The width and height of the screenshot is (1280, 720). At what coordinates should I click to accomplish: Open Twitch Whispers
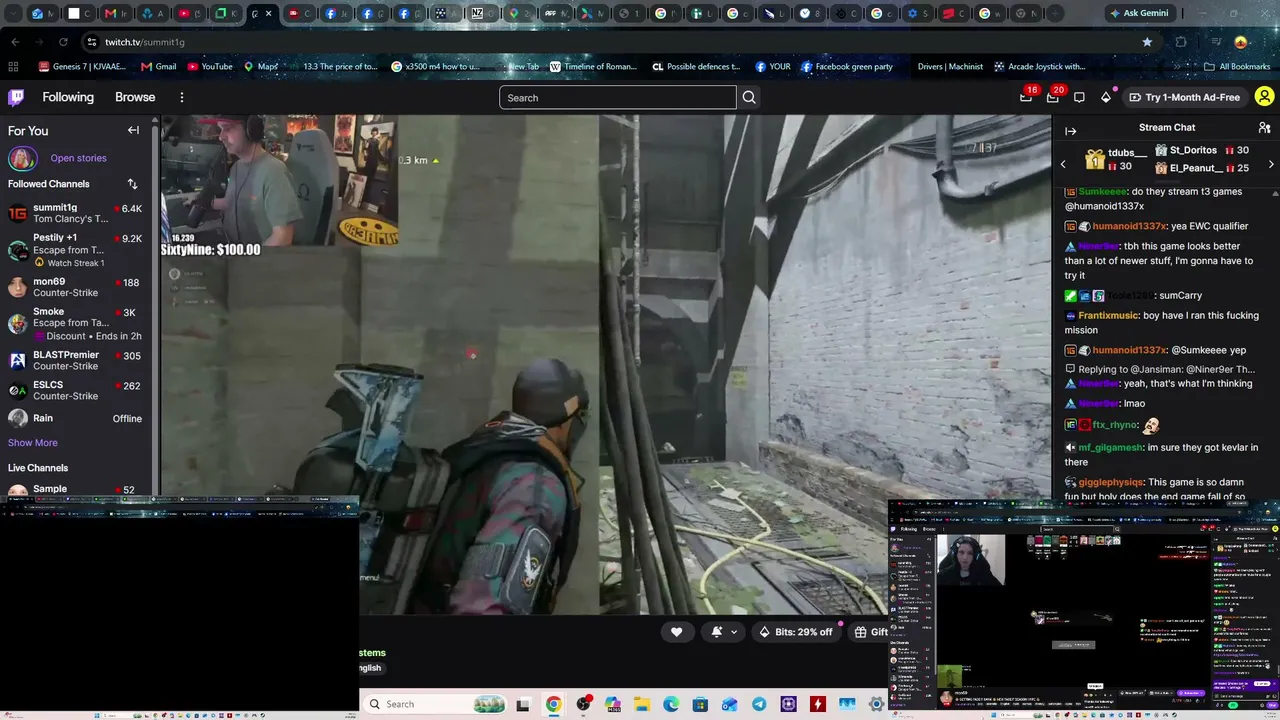pos(1079,97)
